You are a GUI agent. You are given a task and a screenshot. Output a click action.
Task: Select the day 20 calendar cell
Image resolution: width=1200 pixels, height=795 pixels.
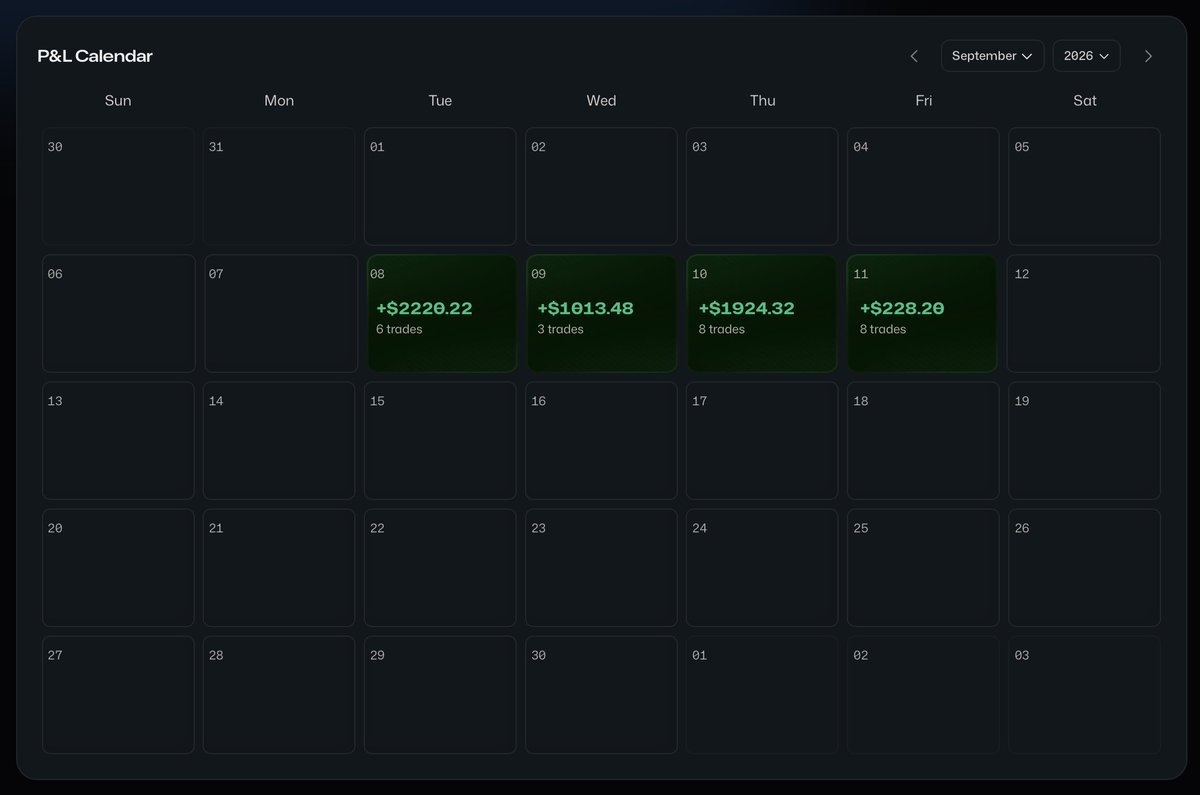point(118,568)
